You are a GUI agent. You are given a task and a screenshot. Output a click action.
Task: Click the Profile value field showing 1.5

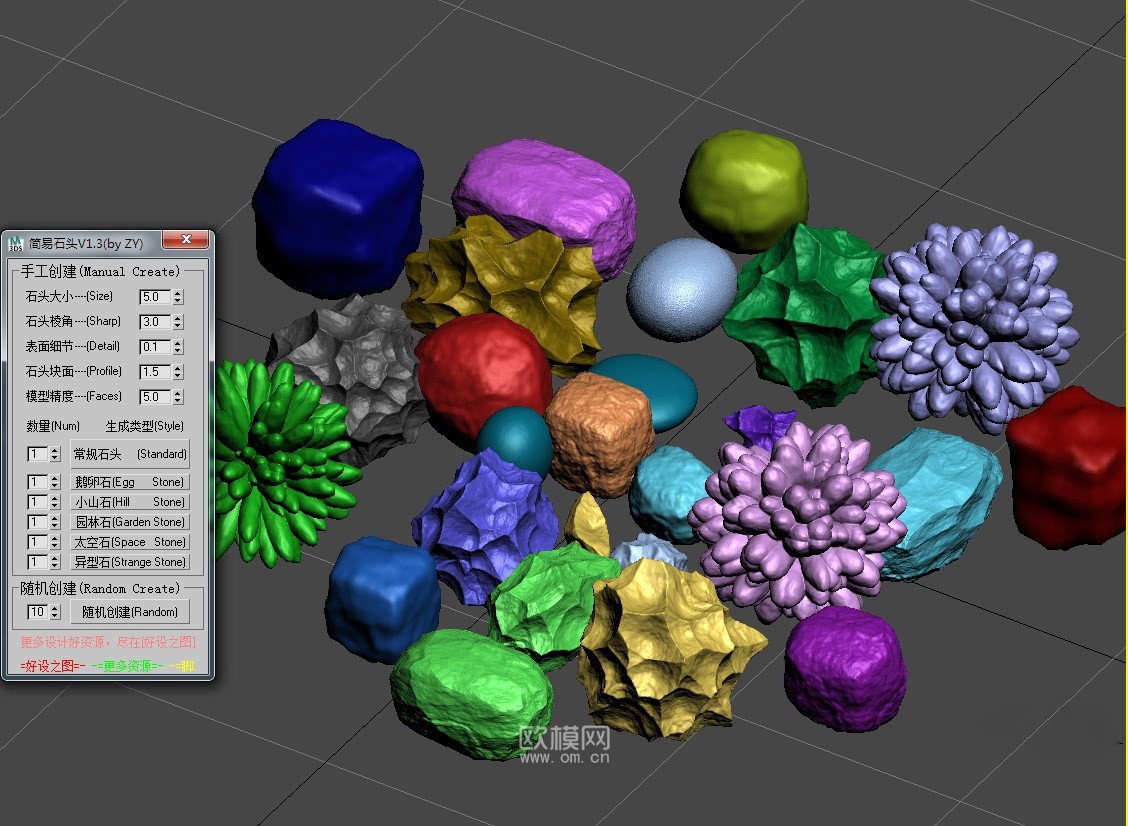coord(155,372)
